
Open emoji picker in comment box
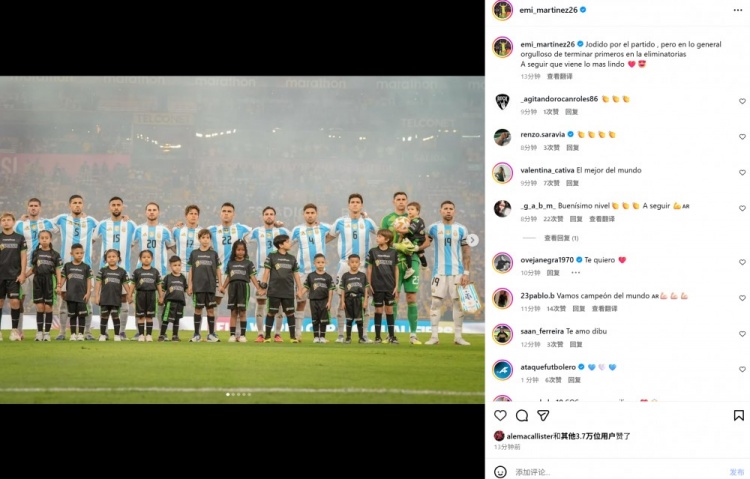pyautogui.click(x=500, y=472)
